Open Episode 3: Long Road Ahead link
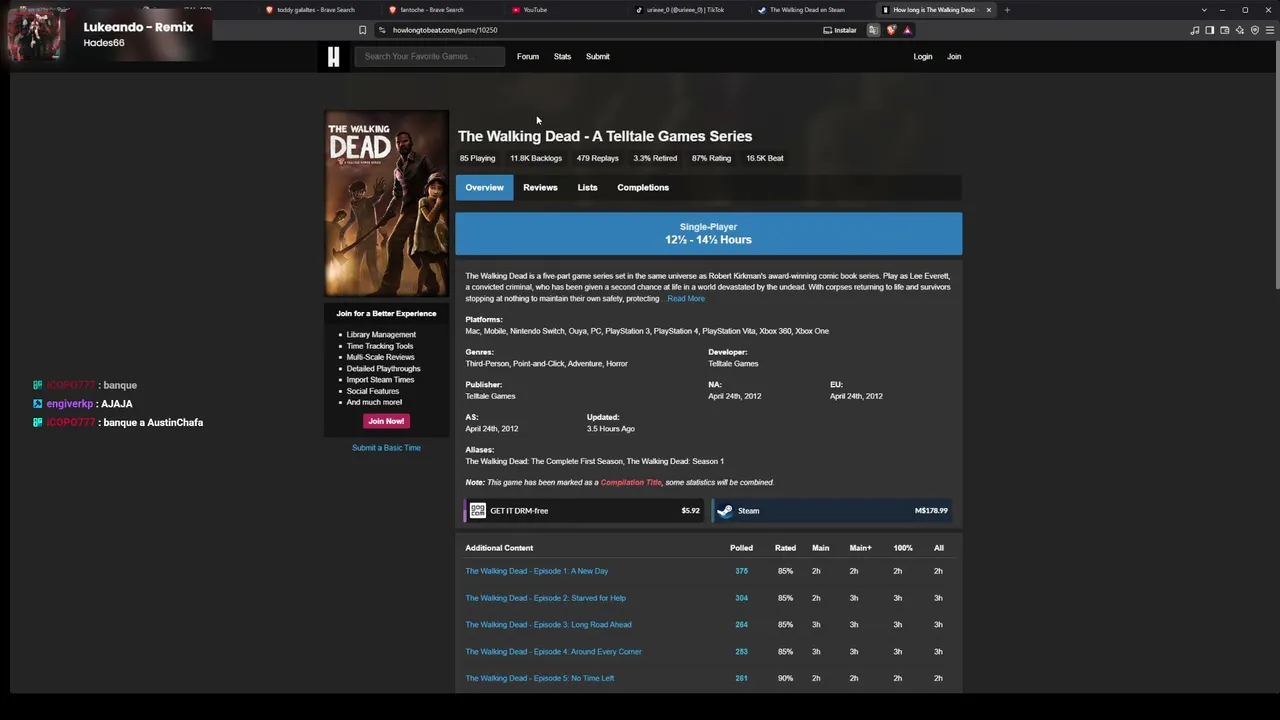The height and width of the screenshot is (720, 1280). (548, 625)
